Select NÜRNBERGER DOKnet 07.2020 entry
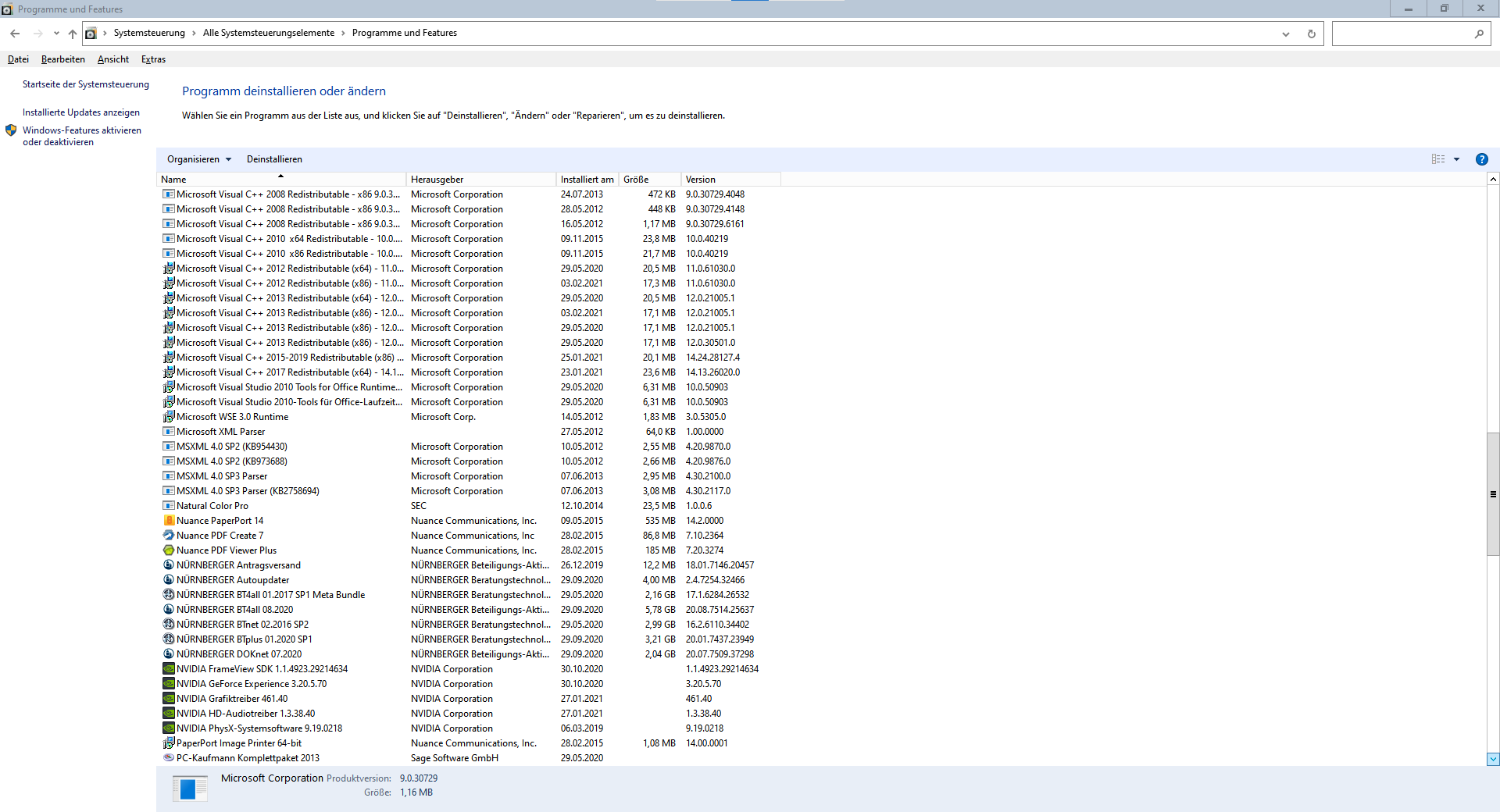 pyautogui.click(x=470, y=654)
